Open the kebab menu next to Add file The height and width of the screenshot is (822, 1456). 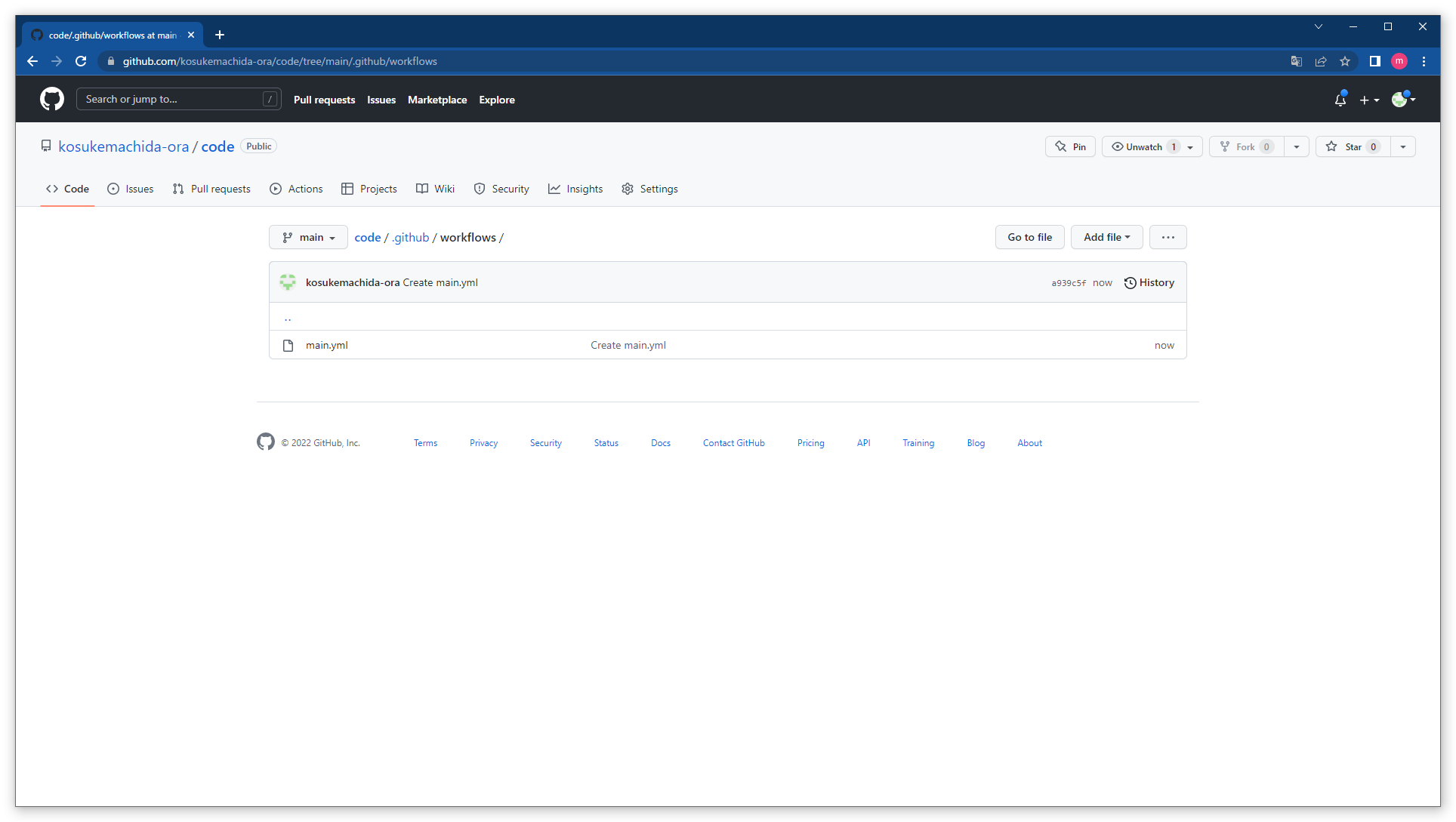(1168, 237)
